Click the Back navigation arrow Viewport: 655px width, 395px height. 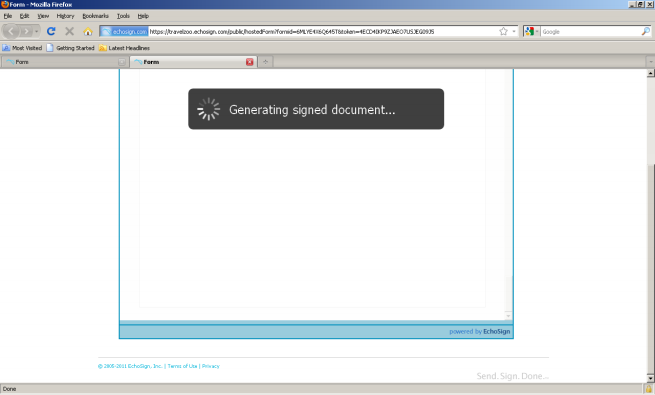(11, 31)
